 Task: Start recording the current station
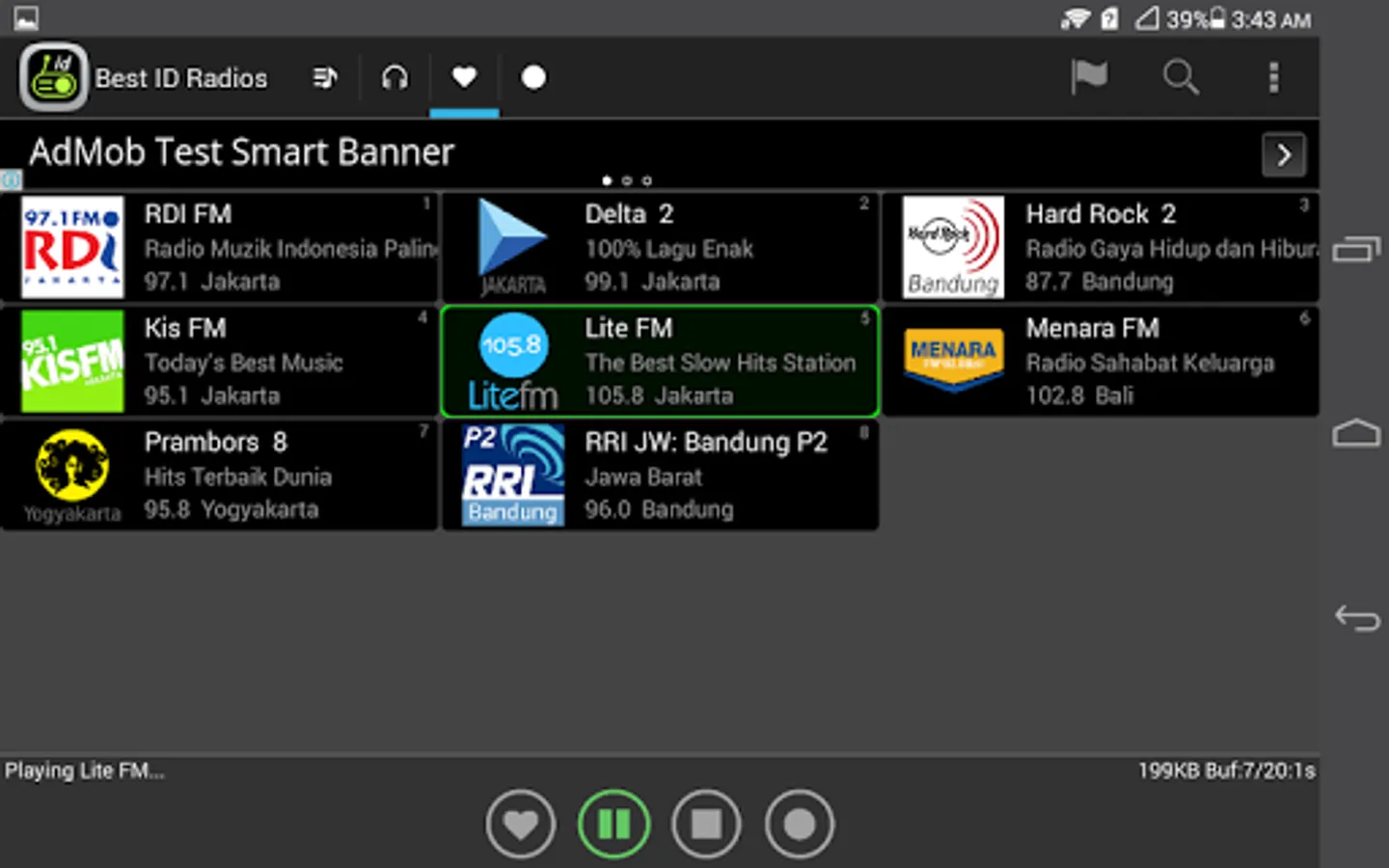[x=799, y=824]
